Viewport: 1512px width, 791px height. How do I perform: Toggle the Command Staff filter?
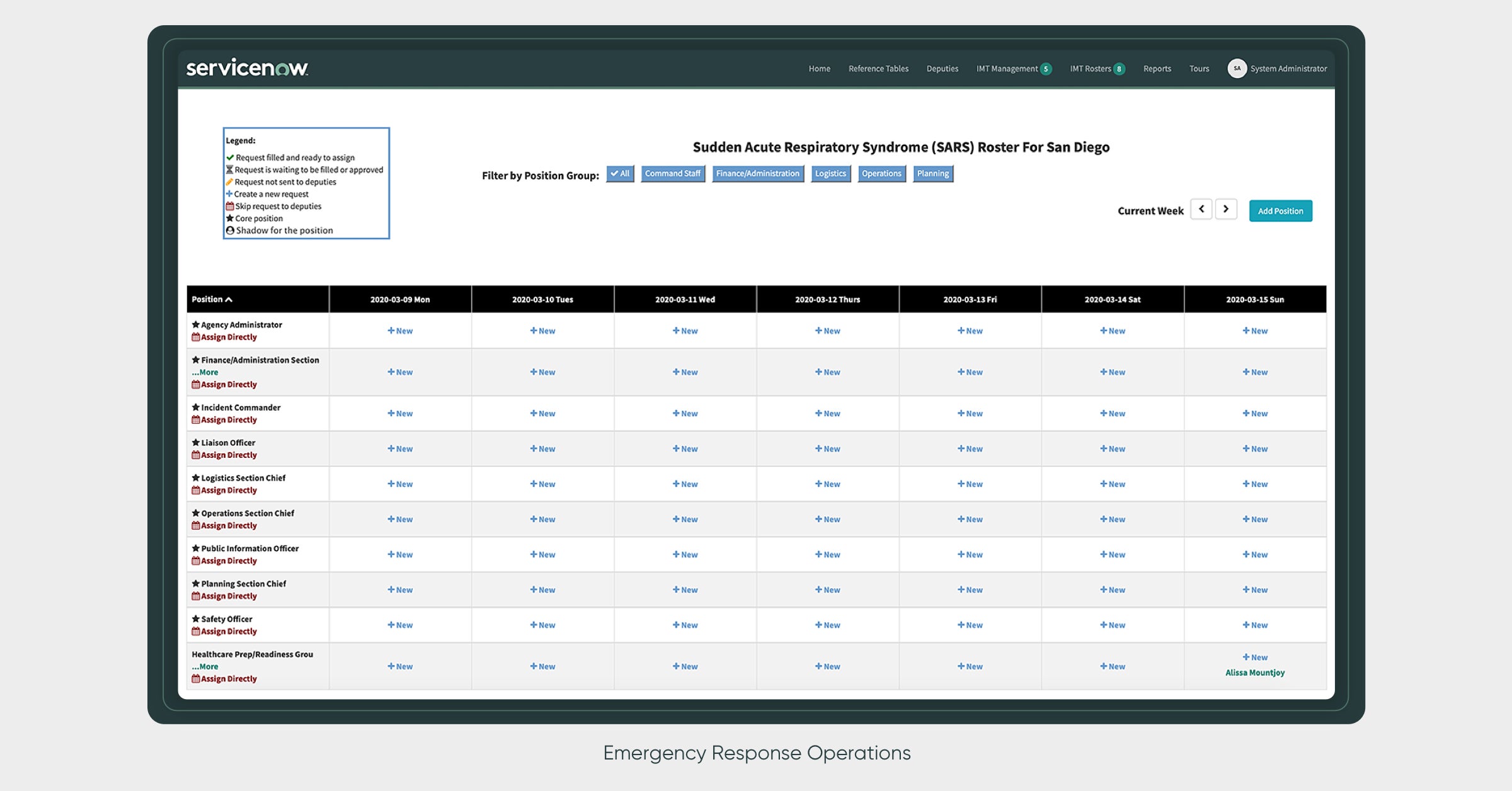pos(672,174)
